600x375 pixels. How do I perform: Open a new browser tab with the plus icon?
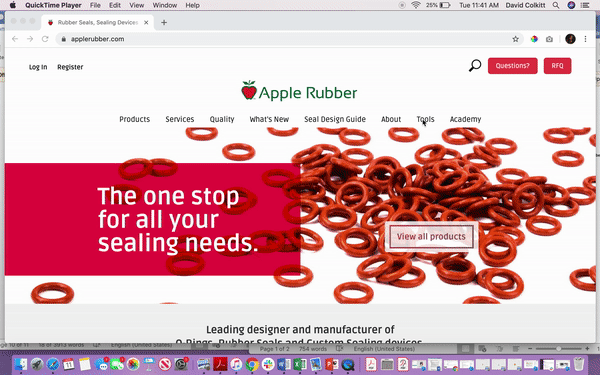[164, 23]
